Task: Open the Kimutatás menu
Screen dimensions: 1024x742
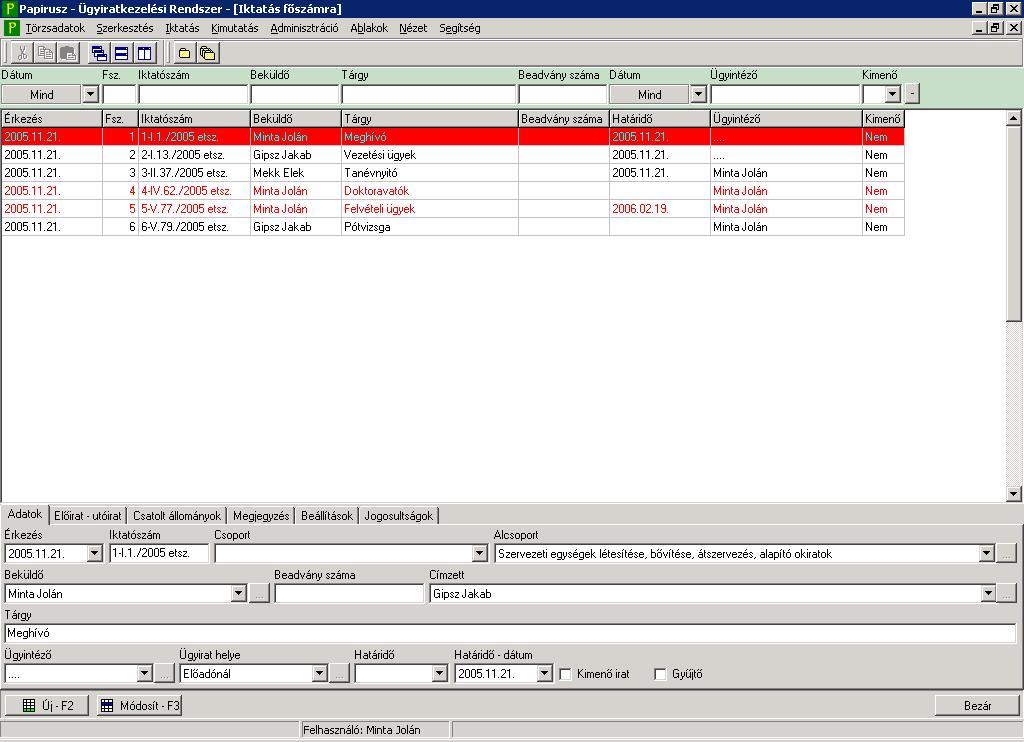Action: pos(234,28)
